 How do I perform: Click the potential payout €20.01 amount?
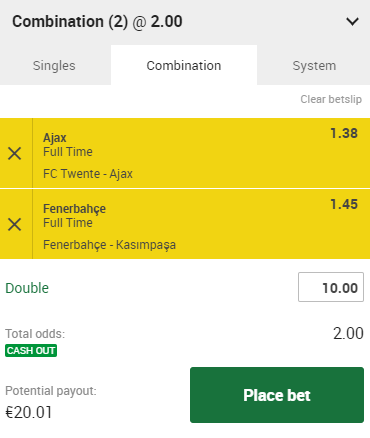click(x=29, y=412)
